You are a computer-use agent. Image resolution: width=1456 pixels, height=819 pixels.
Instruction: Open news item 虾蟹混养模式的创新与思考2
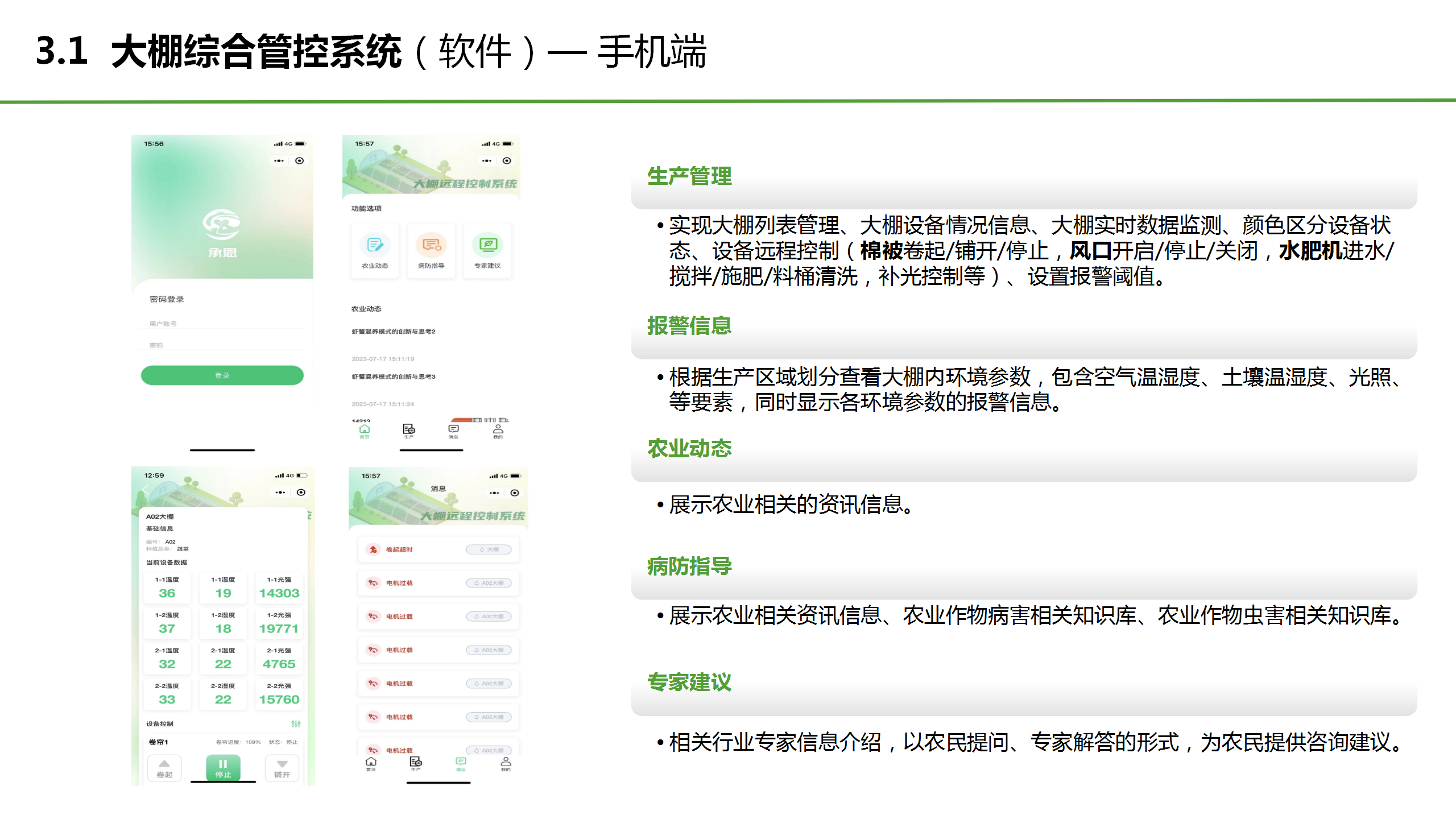pos(394,332)
